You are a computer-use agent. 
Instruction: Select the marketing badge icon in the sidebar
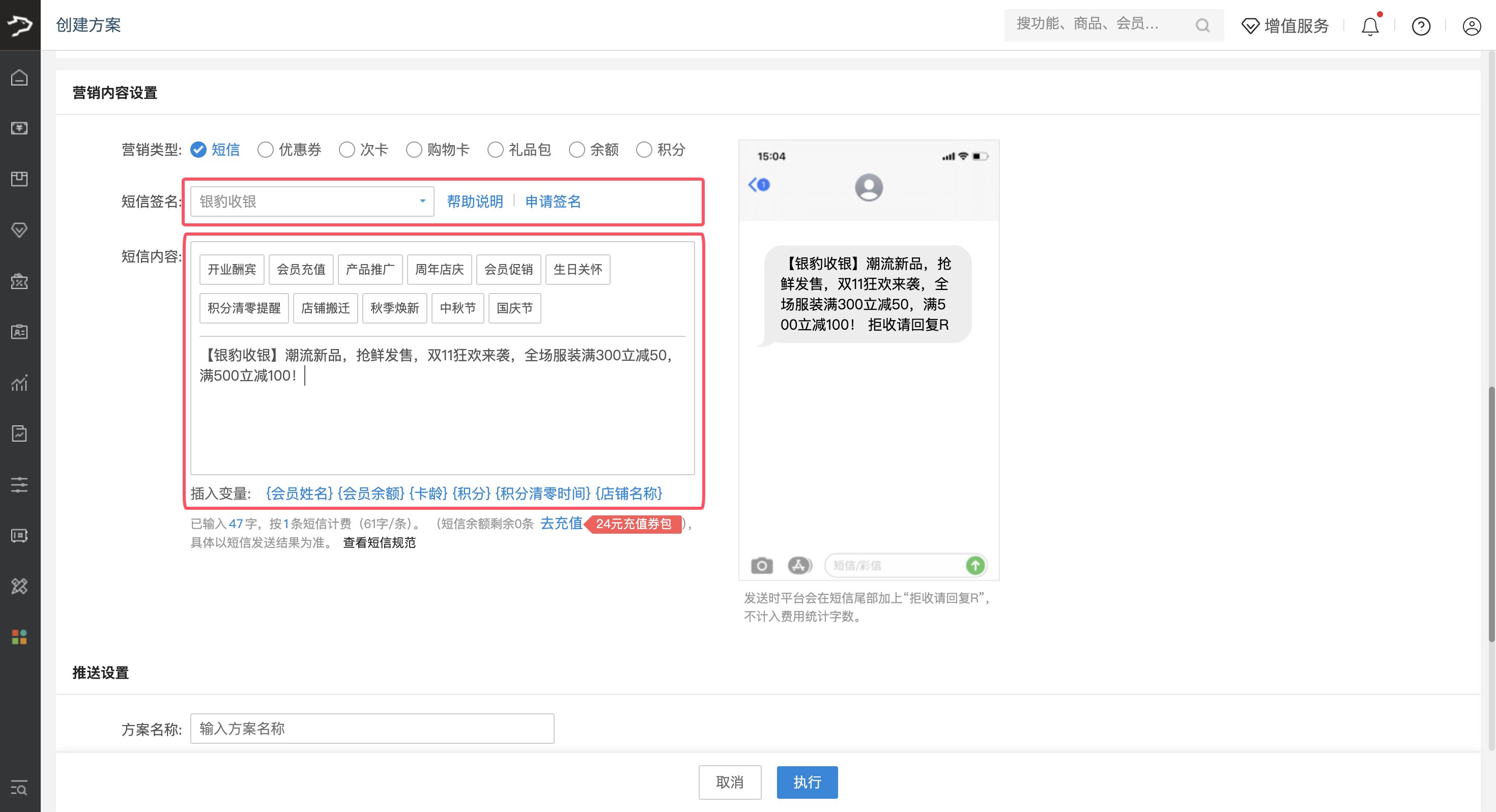point(20,281)
